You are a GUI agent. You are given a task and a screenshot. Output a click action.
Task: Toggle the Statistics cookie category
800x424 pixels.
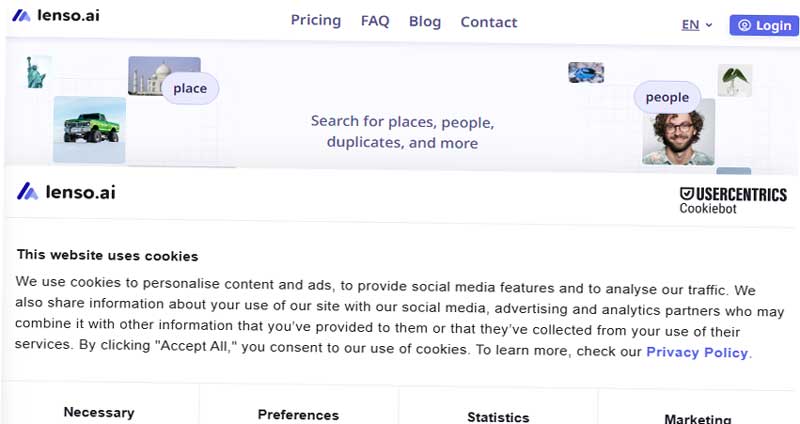click(x=498, y=417)
